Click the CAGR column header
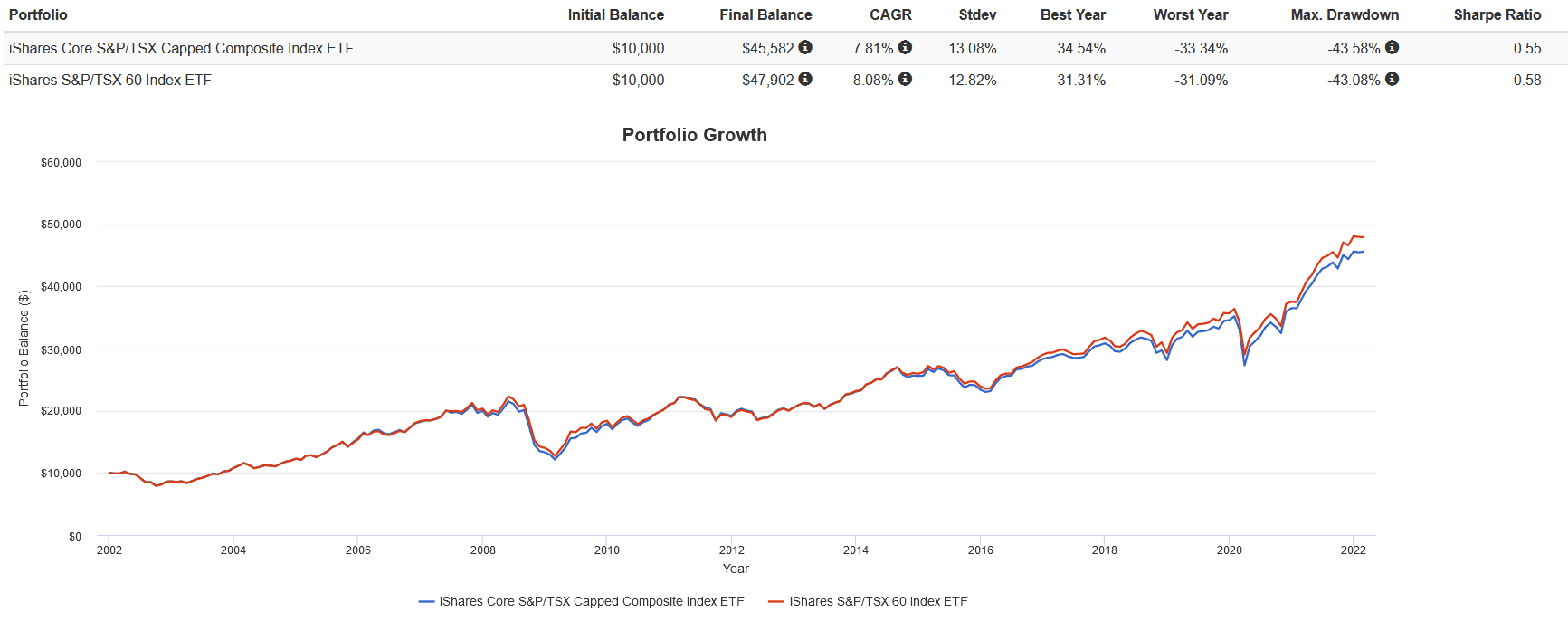Viewport: 1568px width, 622px height. [890, 14]
